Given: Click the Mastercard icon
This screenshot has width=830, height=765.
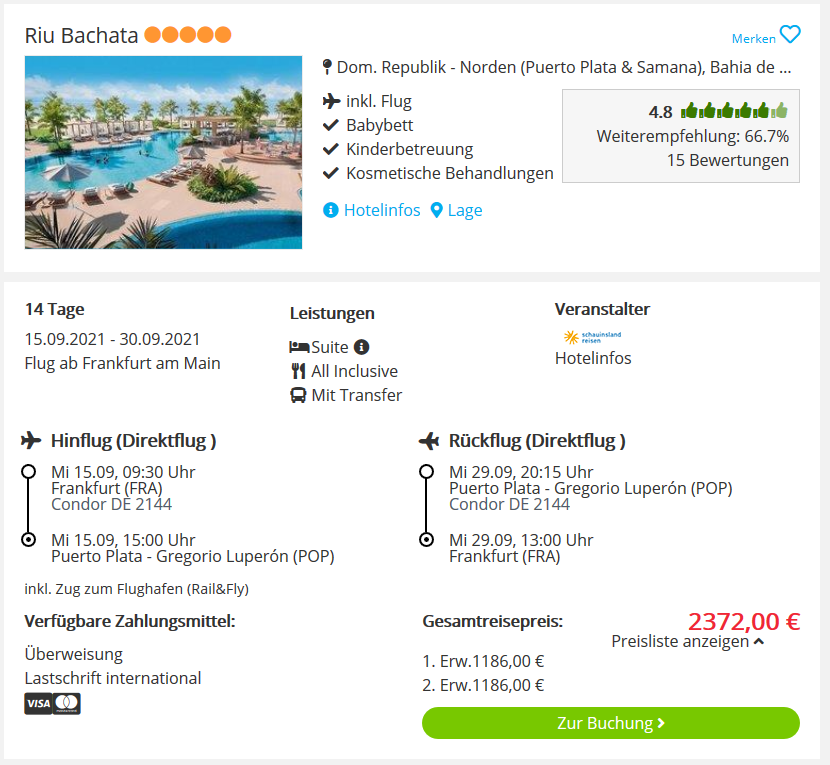Looking at the screenshot, I should click(67, 704).
